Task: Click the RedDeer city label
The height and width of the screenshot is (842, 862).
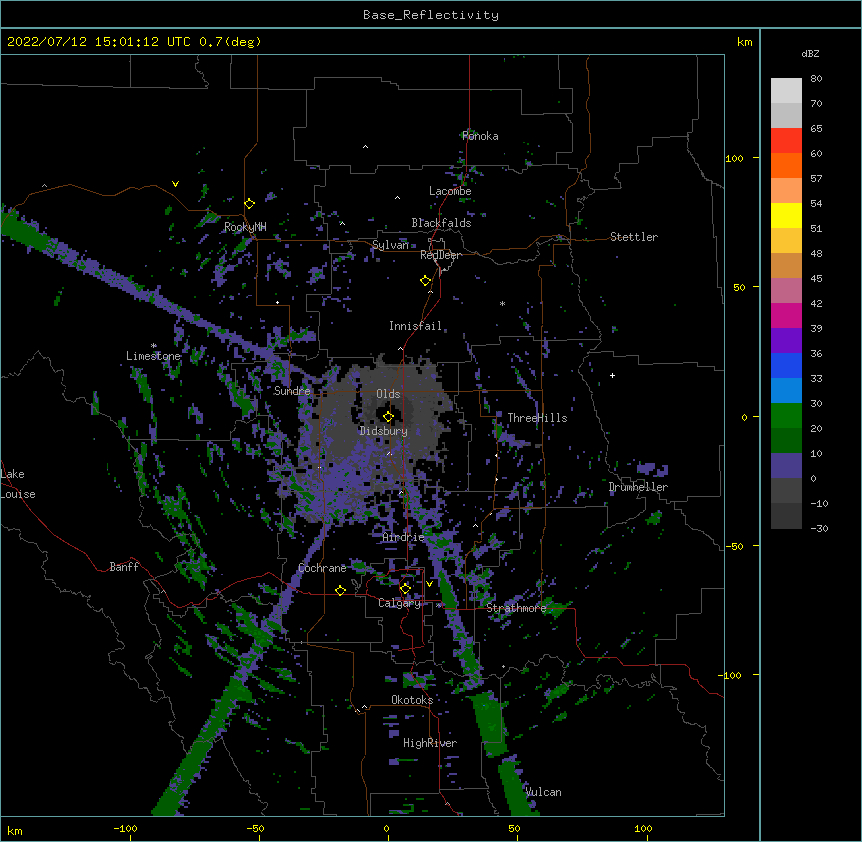Action: point(440,255)
